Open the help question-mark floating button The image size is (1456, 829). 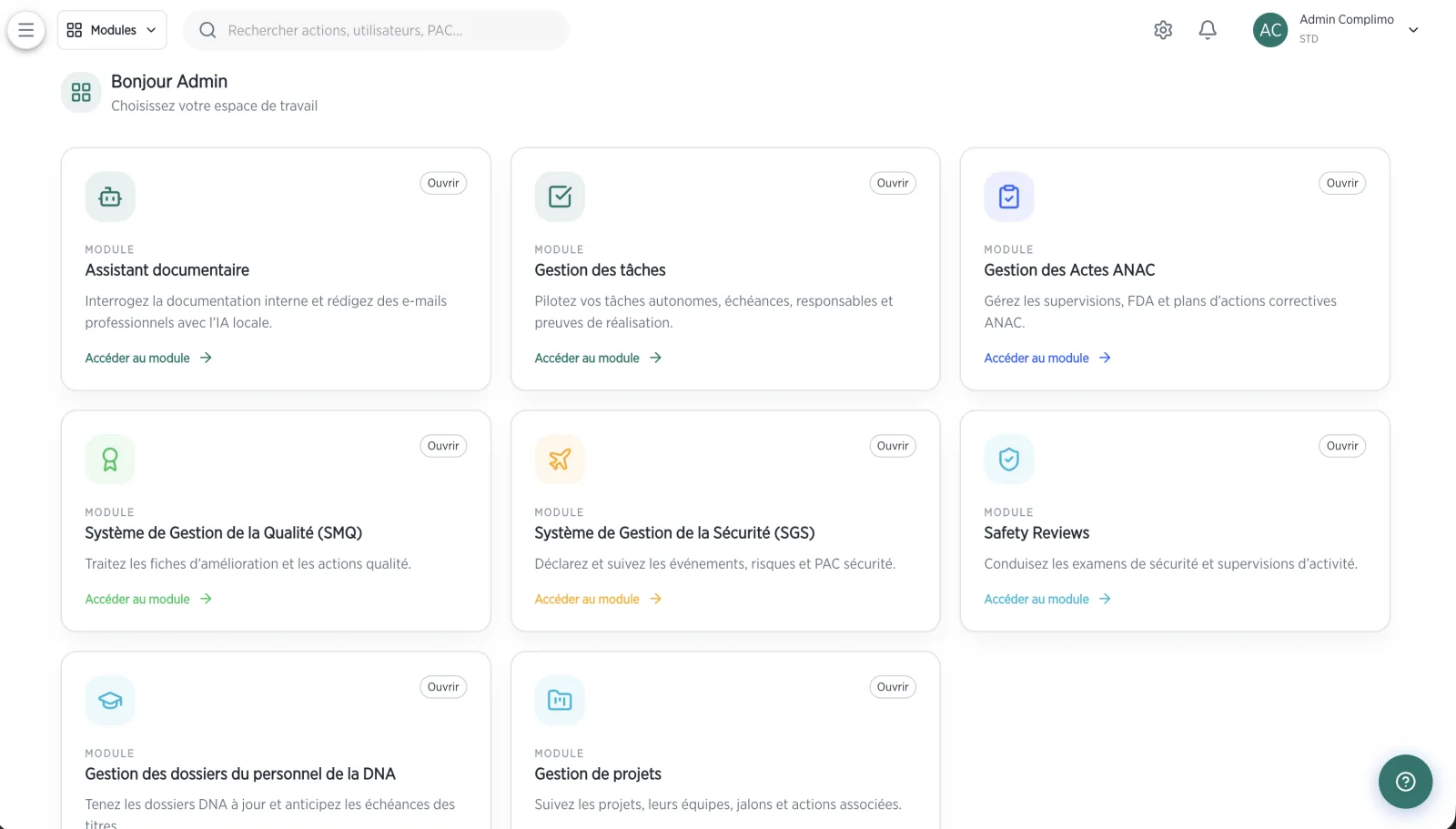pos(1405,782)
